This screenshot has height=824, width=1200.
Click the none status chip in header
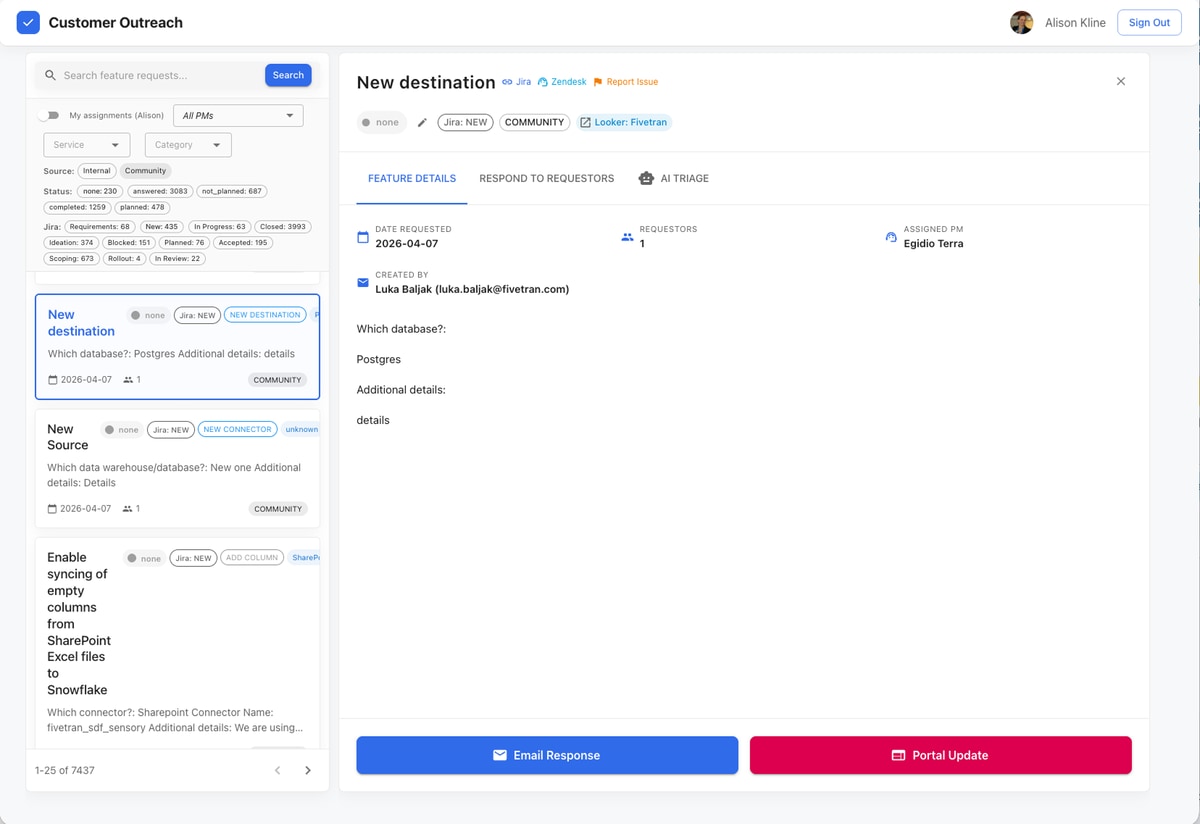381,122
